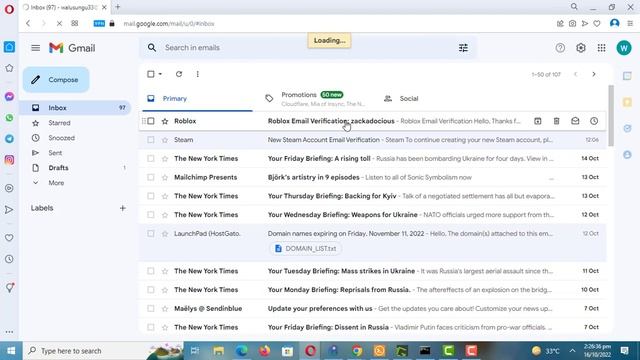Click the Gmail logo
The image size is (640, 360).
[x=72, y=48]
